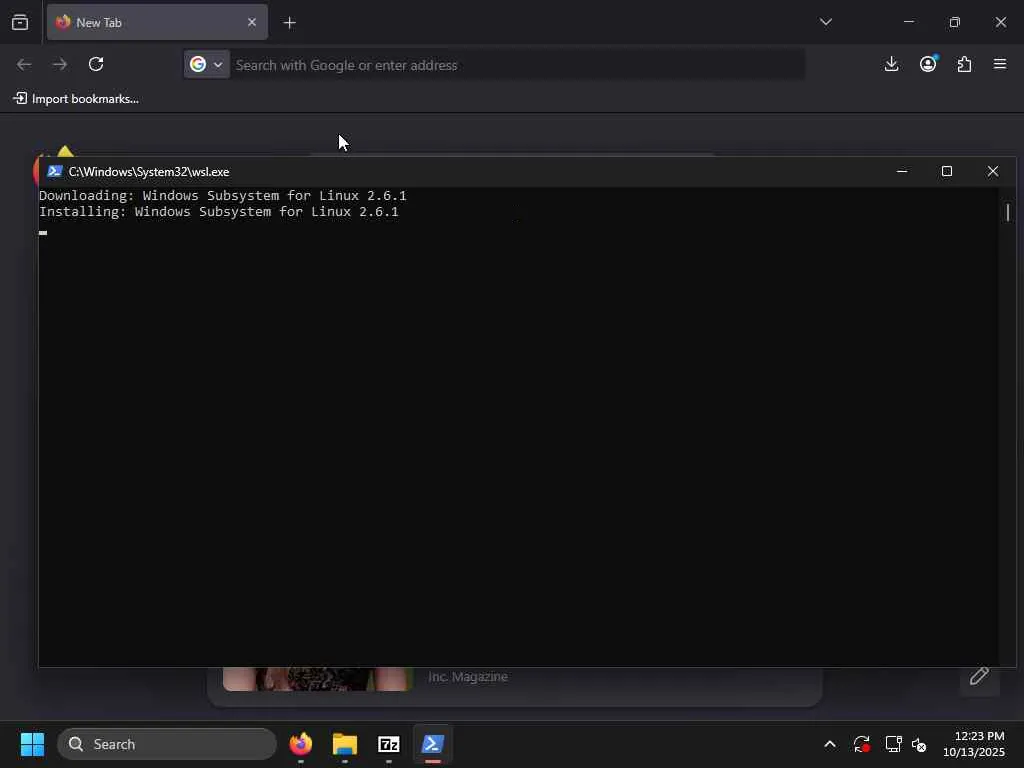Focus the Search with Google address bar
The width and height of the screenshot is (1024, 768).
pos(518,65)
